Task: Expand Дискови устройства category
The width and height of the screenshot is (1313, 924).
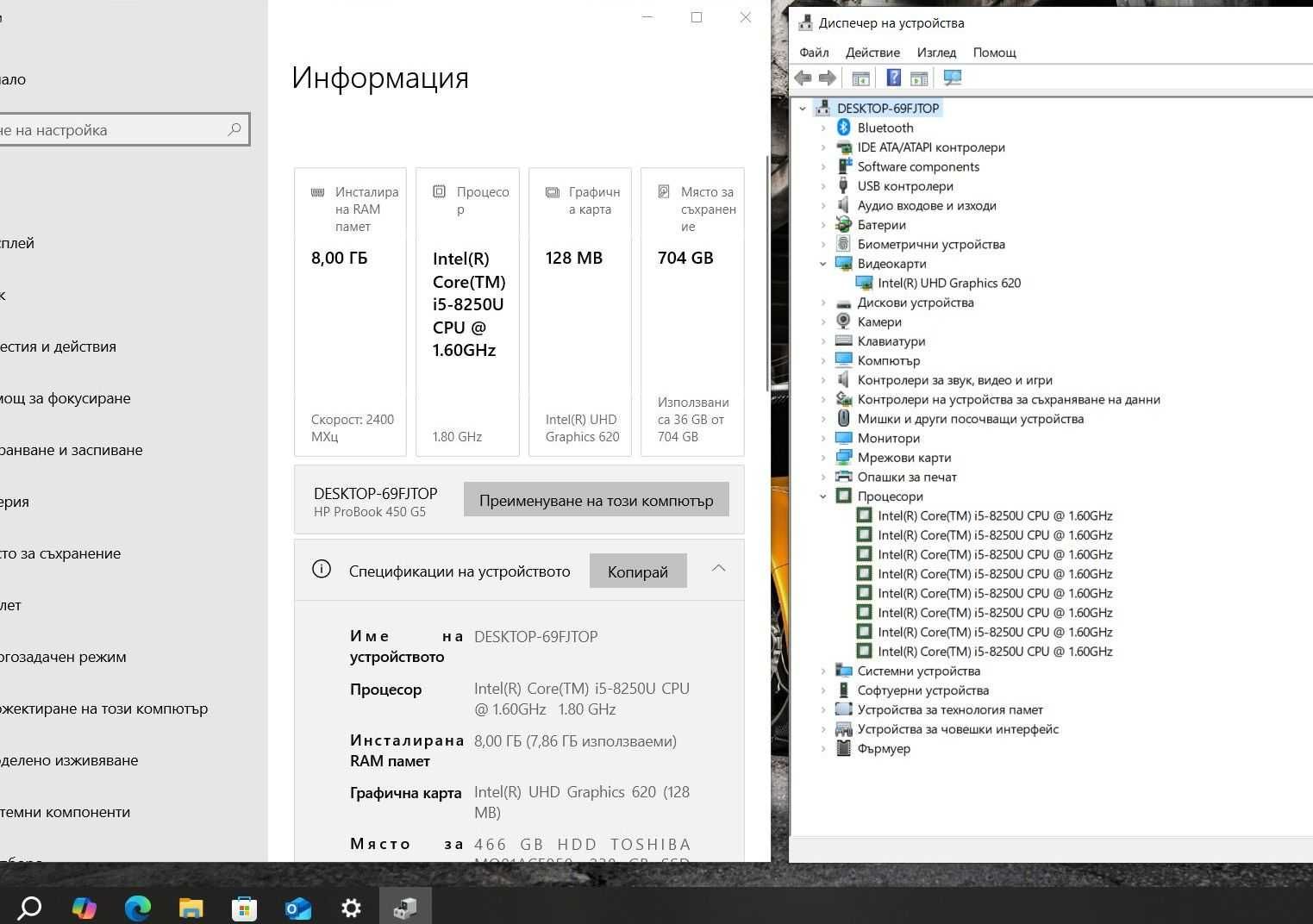Action: coord(823,303)
